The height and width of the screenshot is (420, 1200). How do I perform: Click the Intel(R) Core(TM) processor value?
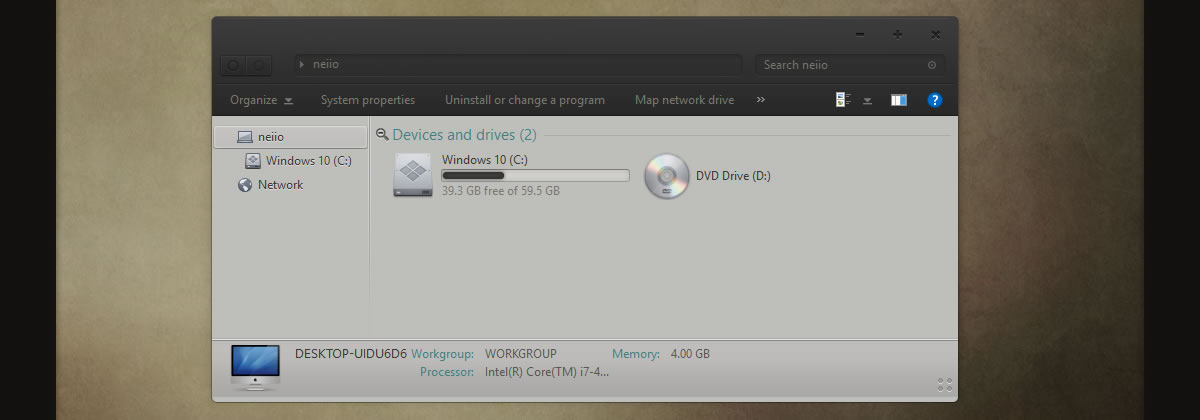point(547,372)
